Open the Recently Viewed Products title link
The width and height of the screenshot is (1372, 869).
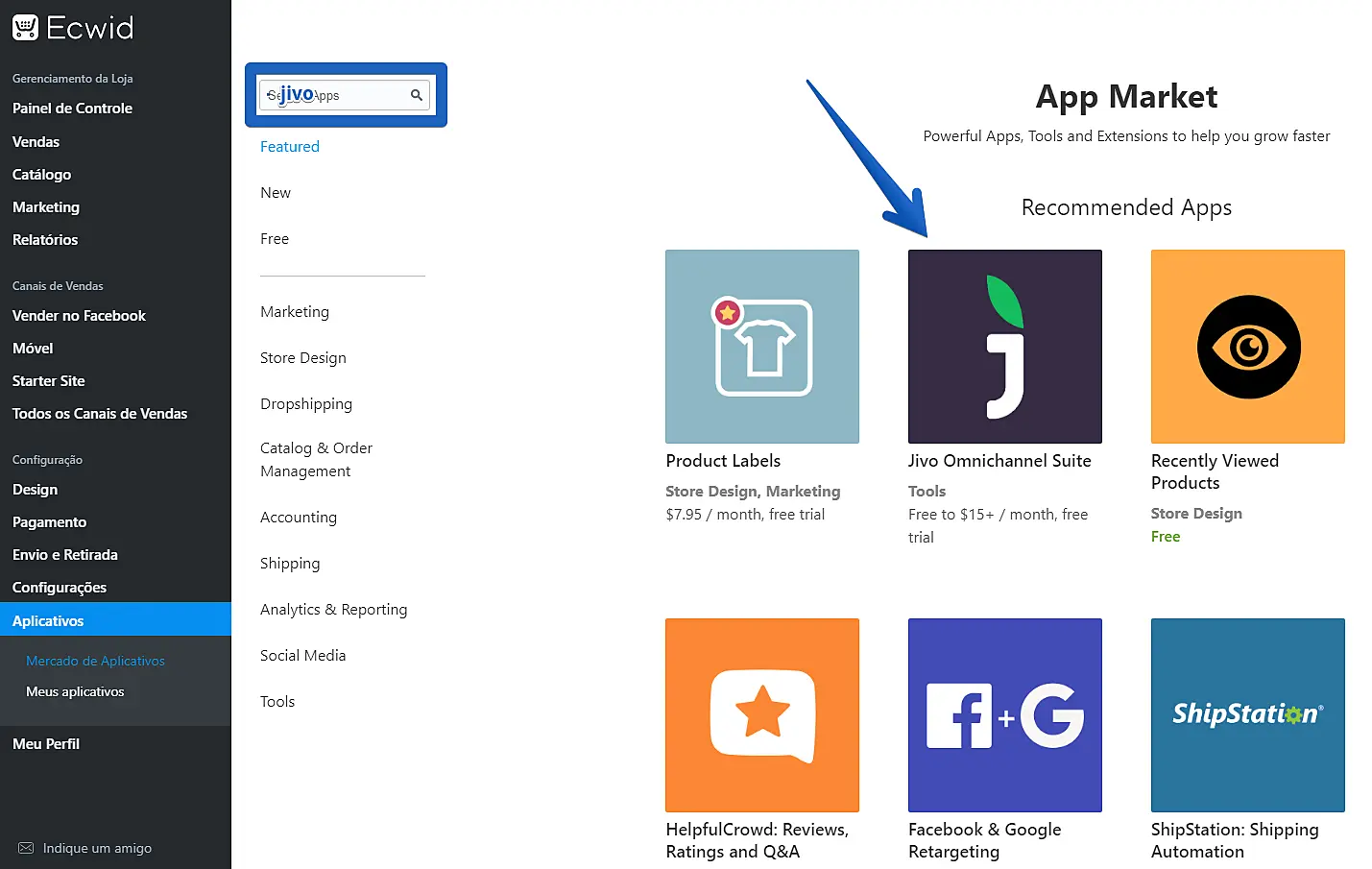tap(1216, 471)
